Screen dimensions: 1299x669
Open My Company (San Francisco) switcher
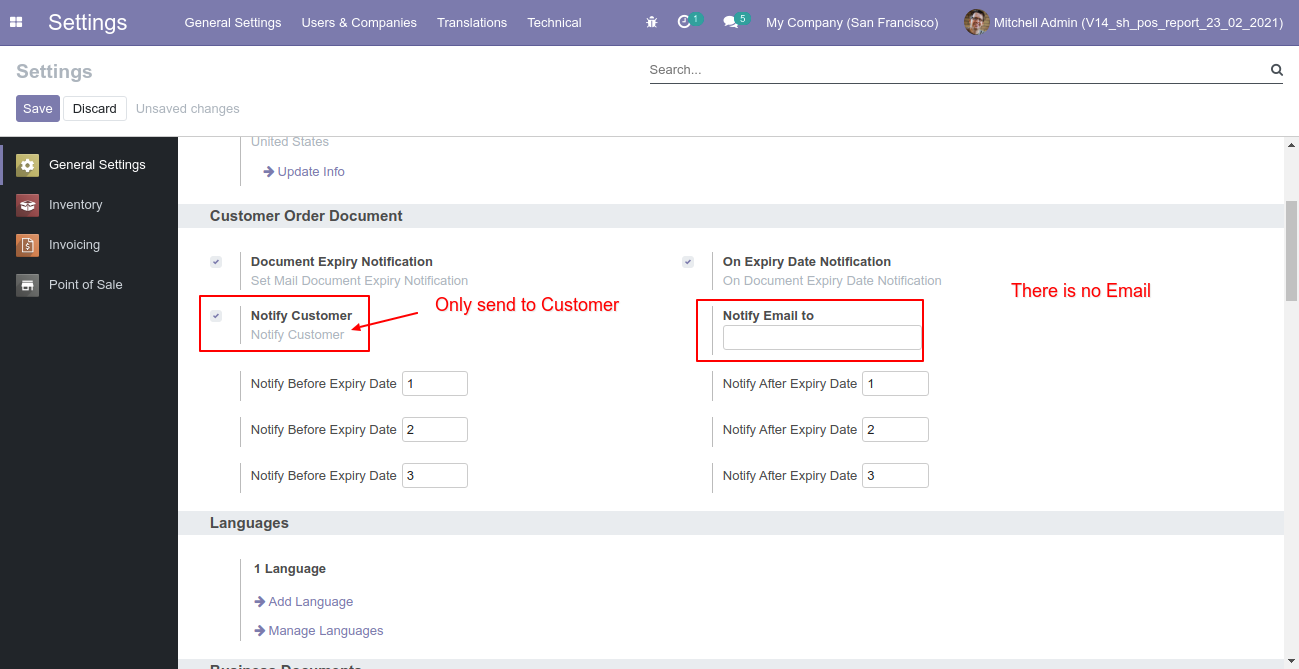click(x=852, y=22)
